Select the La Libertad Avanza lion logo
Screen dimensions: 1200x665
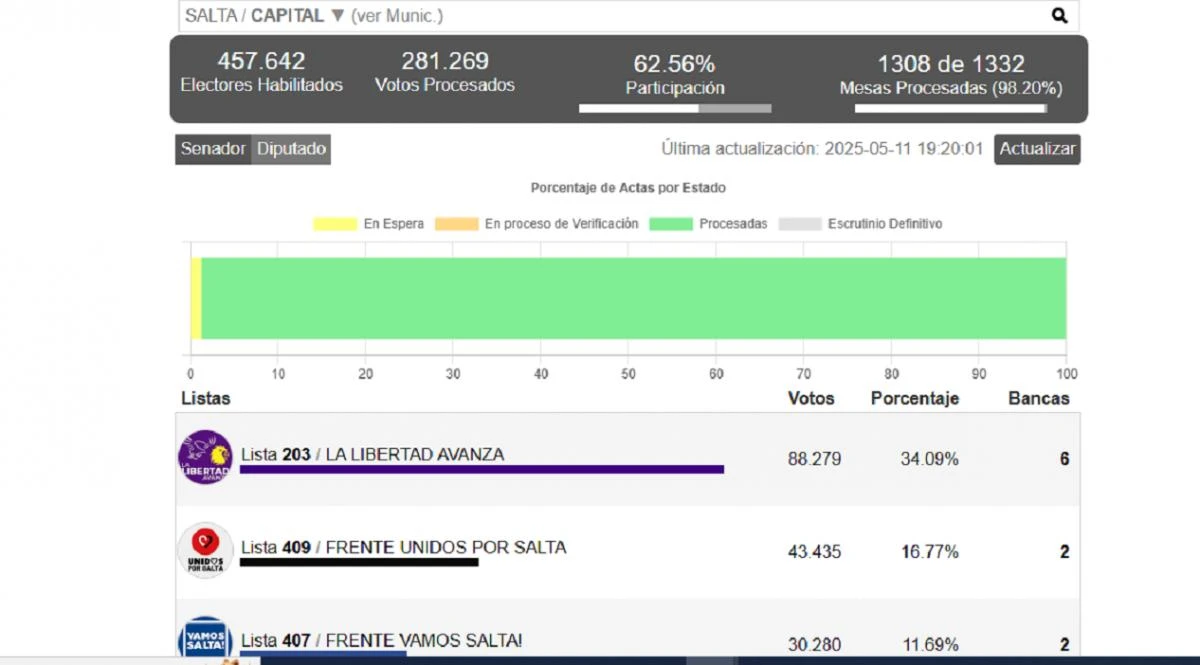pyautogui.click(x=204, y=457)
